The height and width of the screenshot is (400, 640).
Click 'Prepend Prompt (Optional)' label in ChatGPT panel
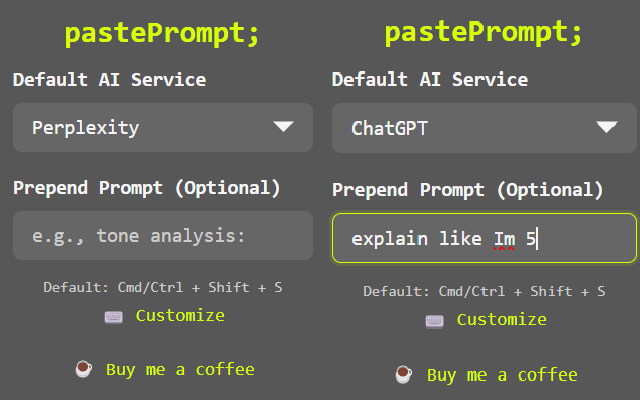[468, 190]
